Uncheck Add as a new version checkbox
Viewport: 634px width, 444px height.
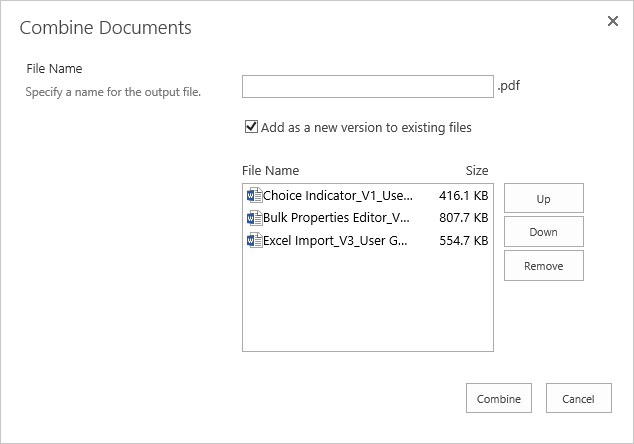tap(251, 127)
